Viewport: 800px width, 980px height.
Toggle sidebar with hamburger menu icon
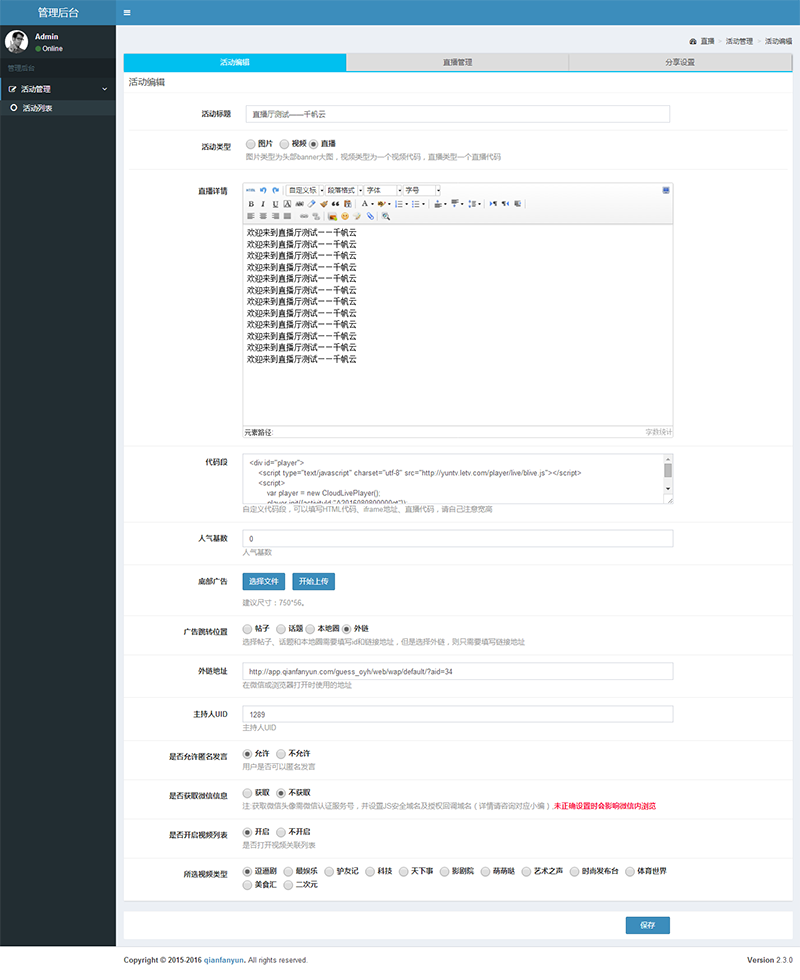click(x=127, y=12)
